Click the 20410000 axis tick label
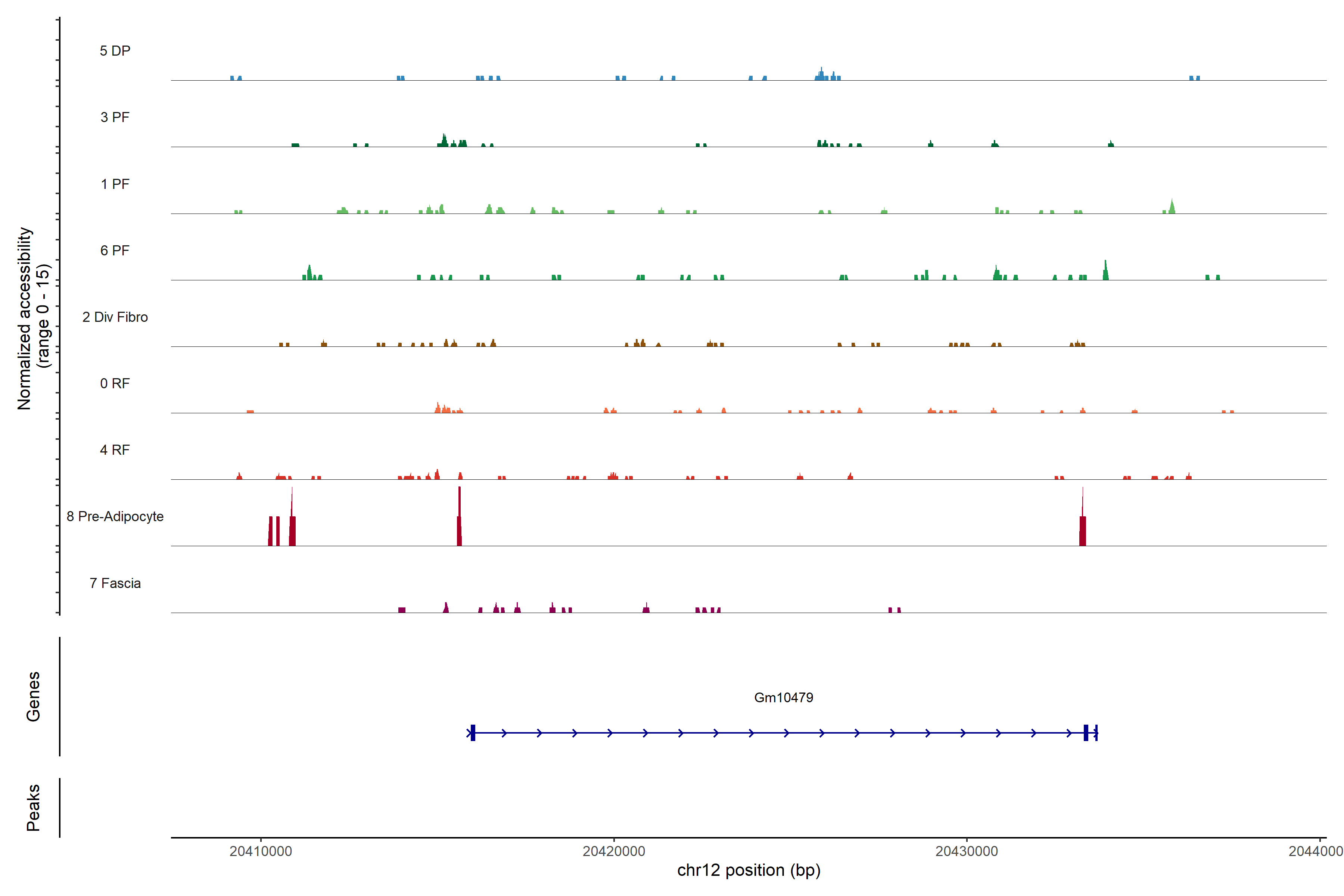Screen dimensions: 1344x896 261,851
